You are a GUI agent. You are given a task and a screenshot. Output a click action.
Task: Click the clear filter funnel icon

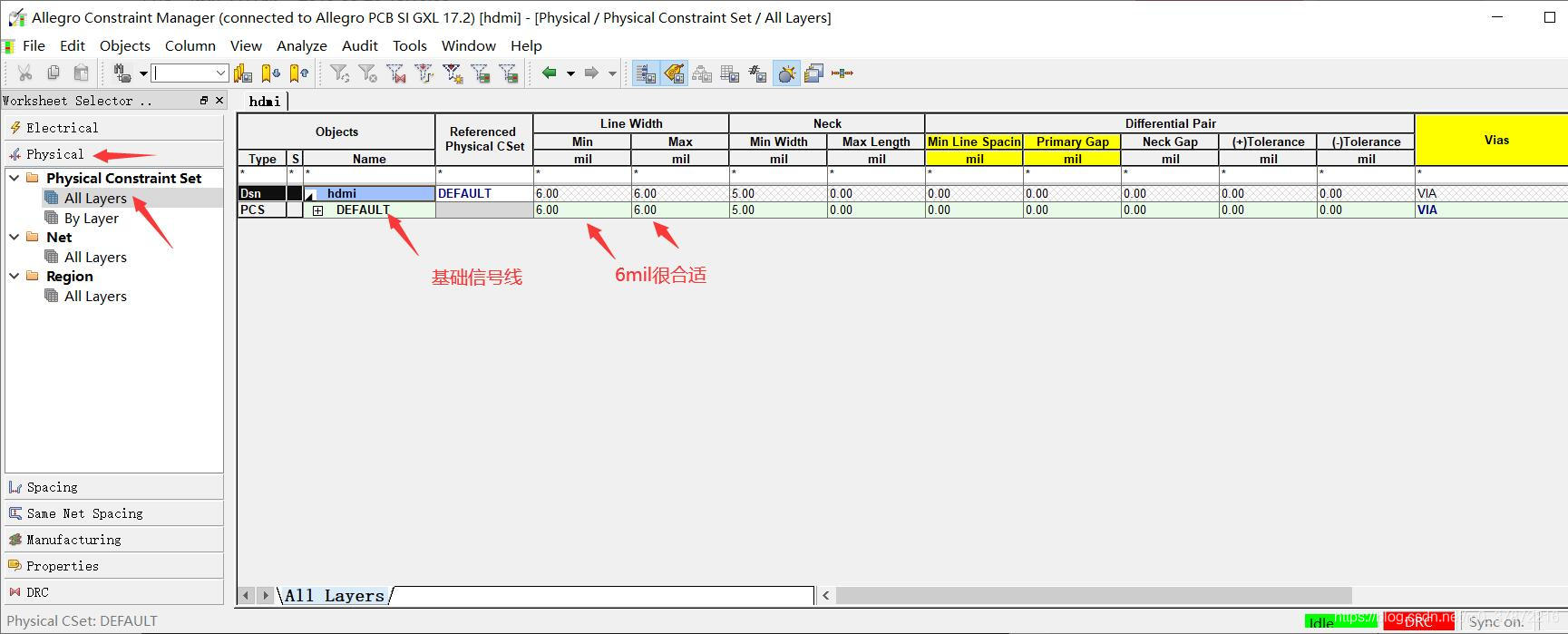[367, 73]
